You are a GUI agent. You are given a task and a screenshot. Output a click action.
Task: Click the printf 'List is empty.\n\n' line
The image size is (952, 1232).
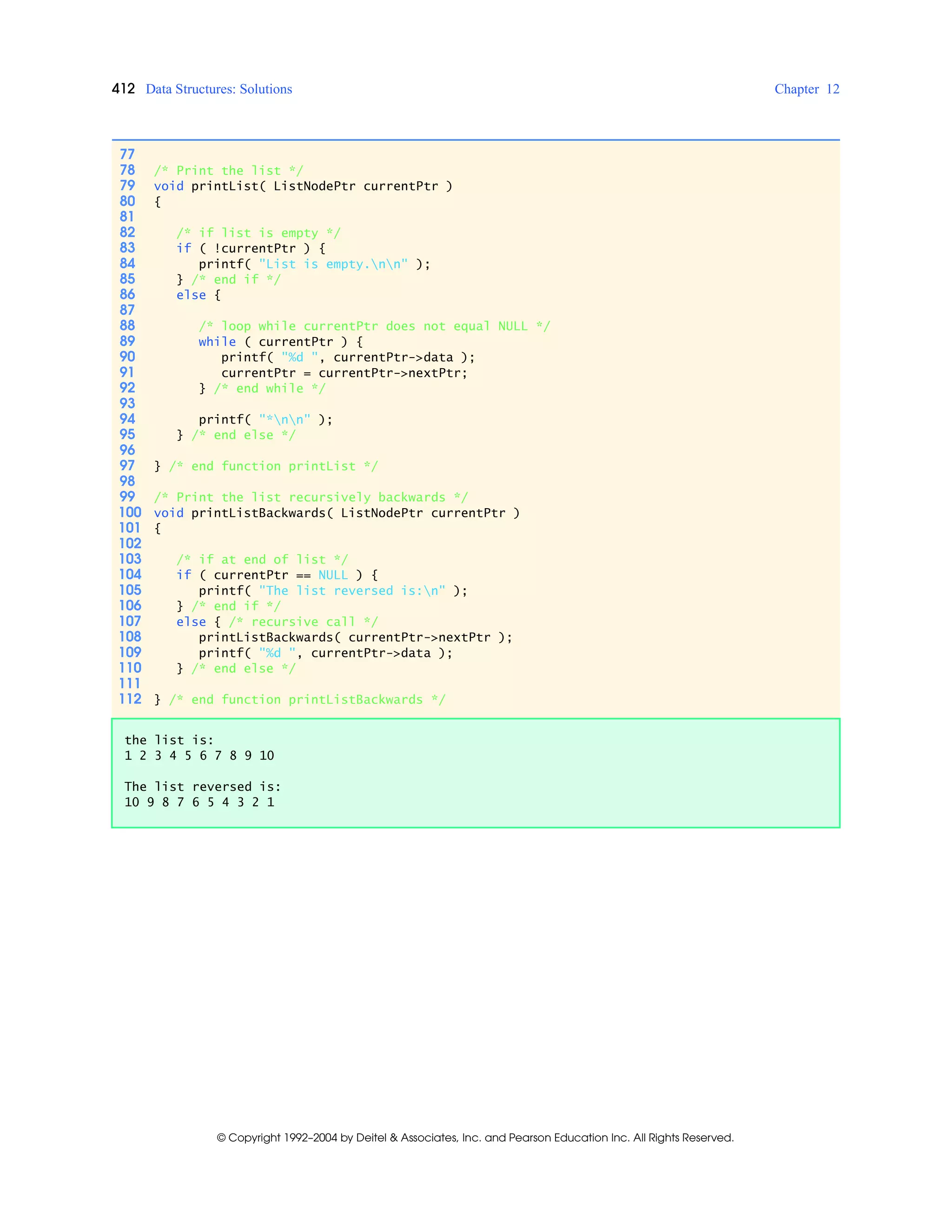click(314, 264)
